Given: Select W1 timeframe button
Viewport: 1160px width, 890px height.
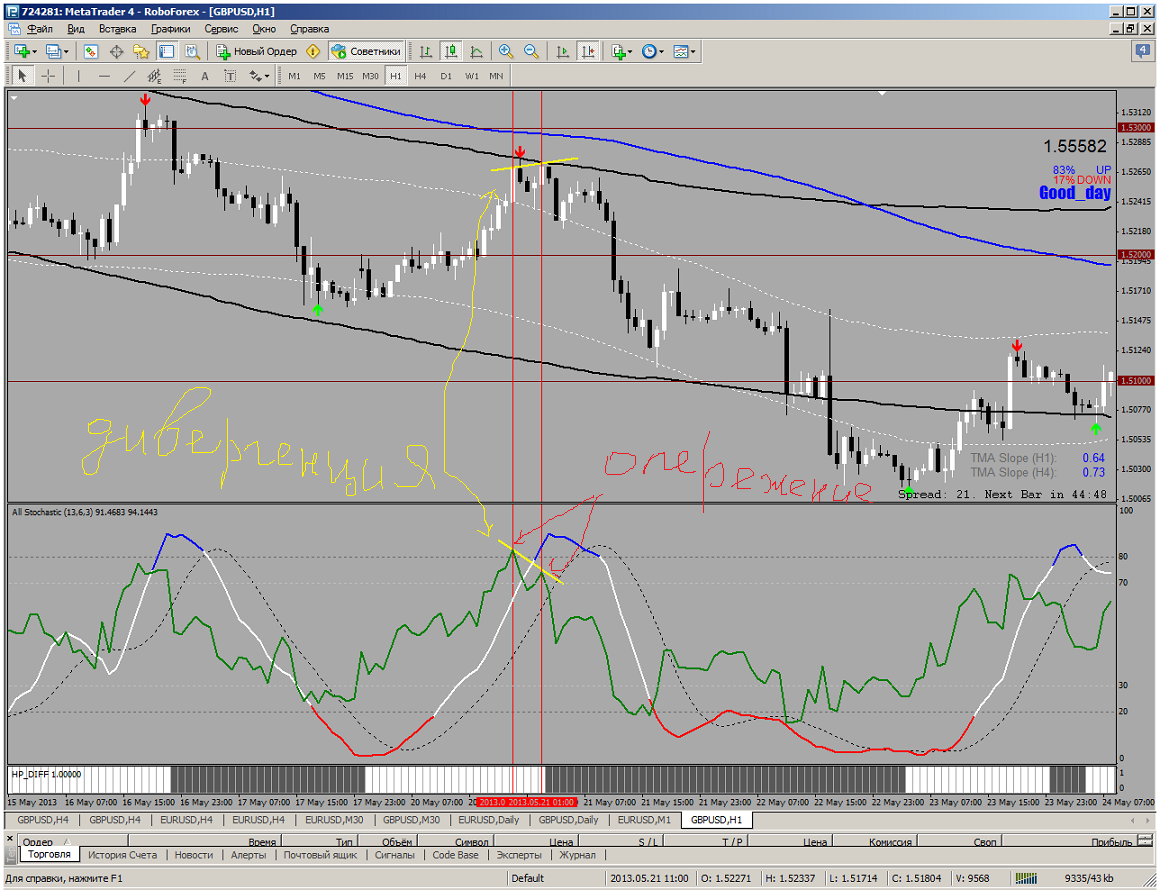Looking at the screenshot, I should 471,75.
